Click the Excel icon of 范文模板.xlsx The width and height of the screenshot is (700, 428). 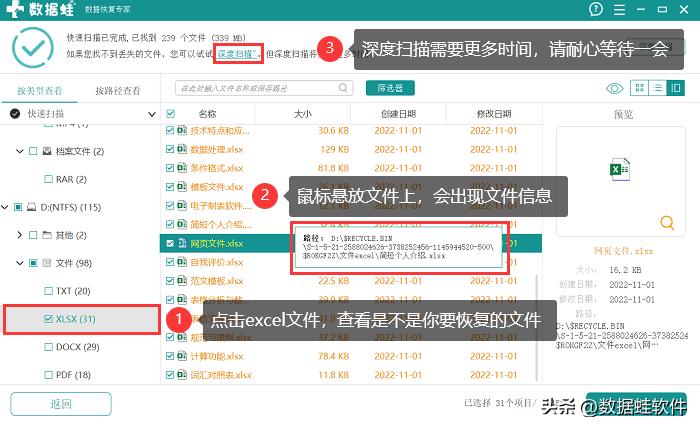tap(182, 281)
